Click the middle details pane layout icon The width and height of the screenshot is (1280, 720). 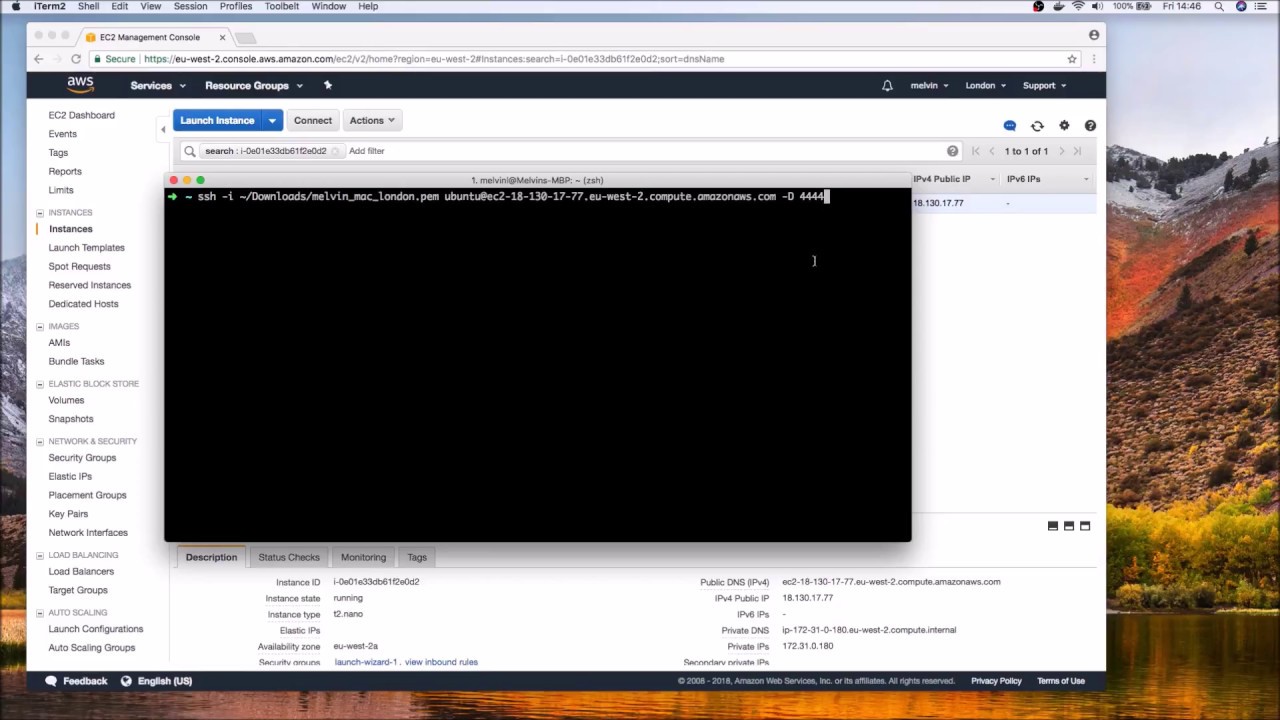tap(1069, 526)
